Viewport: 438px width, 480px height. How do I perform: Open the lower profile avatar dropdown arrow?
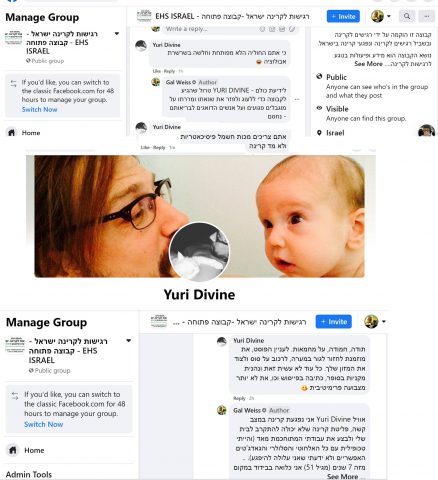pyautogui.click(x=384, y=322)
